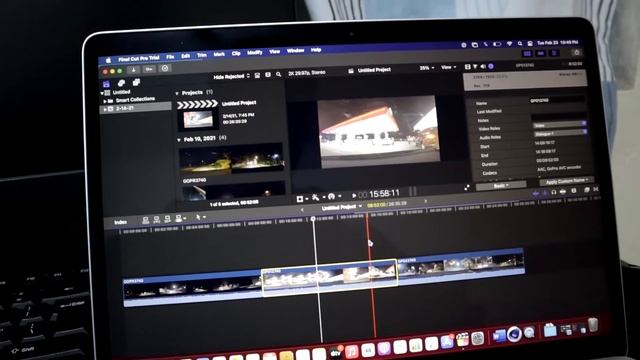This screenshot has width=640, height=360.
Task: Open the viewer View options dropdown
Action: [x=448, y=67]
